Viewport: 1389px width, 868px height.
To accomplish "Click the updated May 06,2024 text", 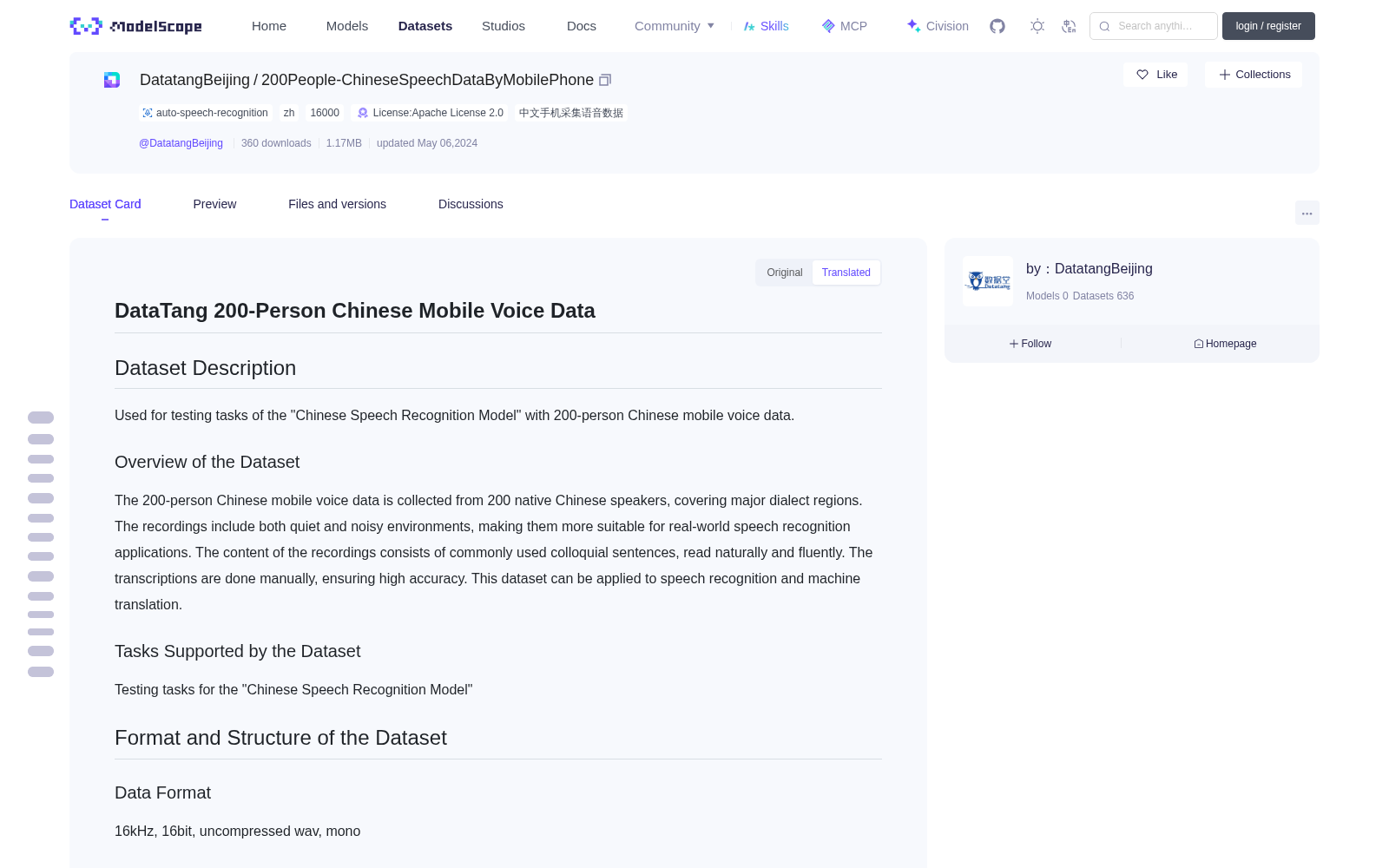I will pyautogui.click(x=427, y=143).
